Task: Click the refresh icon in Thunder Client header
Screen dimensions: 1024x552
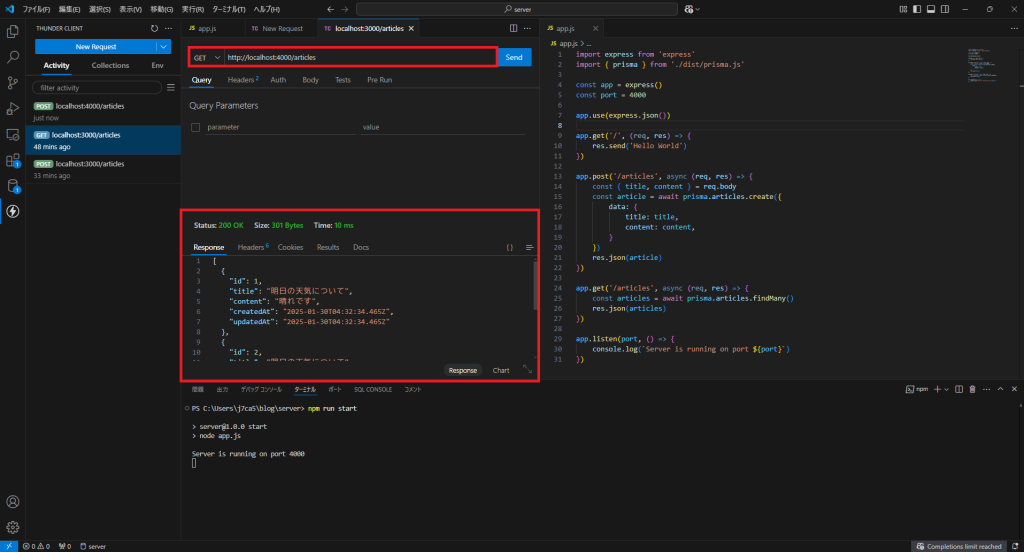Action: pyautogui.click(x=153, y=29)
